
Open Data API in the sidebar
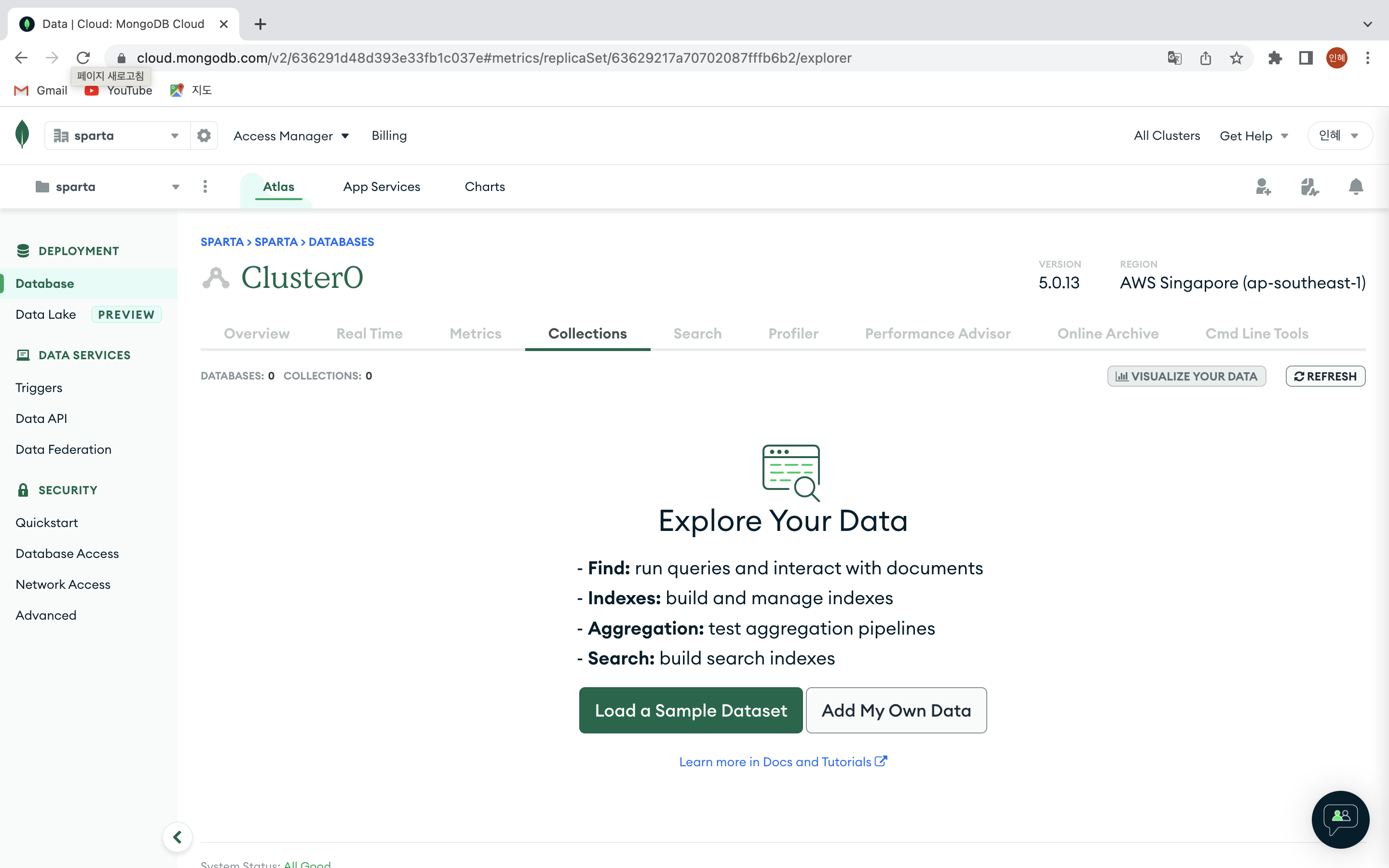[x=41, y=419]
